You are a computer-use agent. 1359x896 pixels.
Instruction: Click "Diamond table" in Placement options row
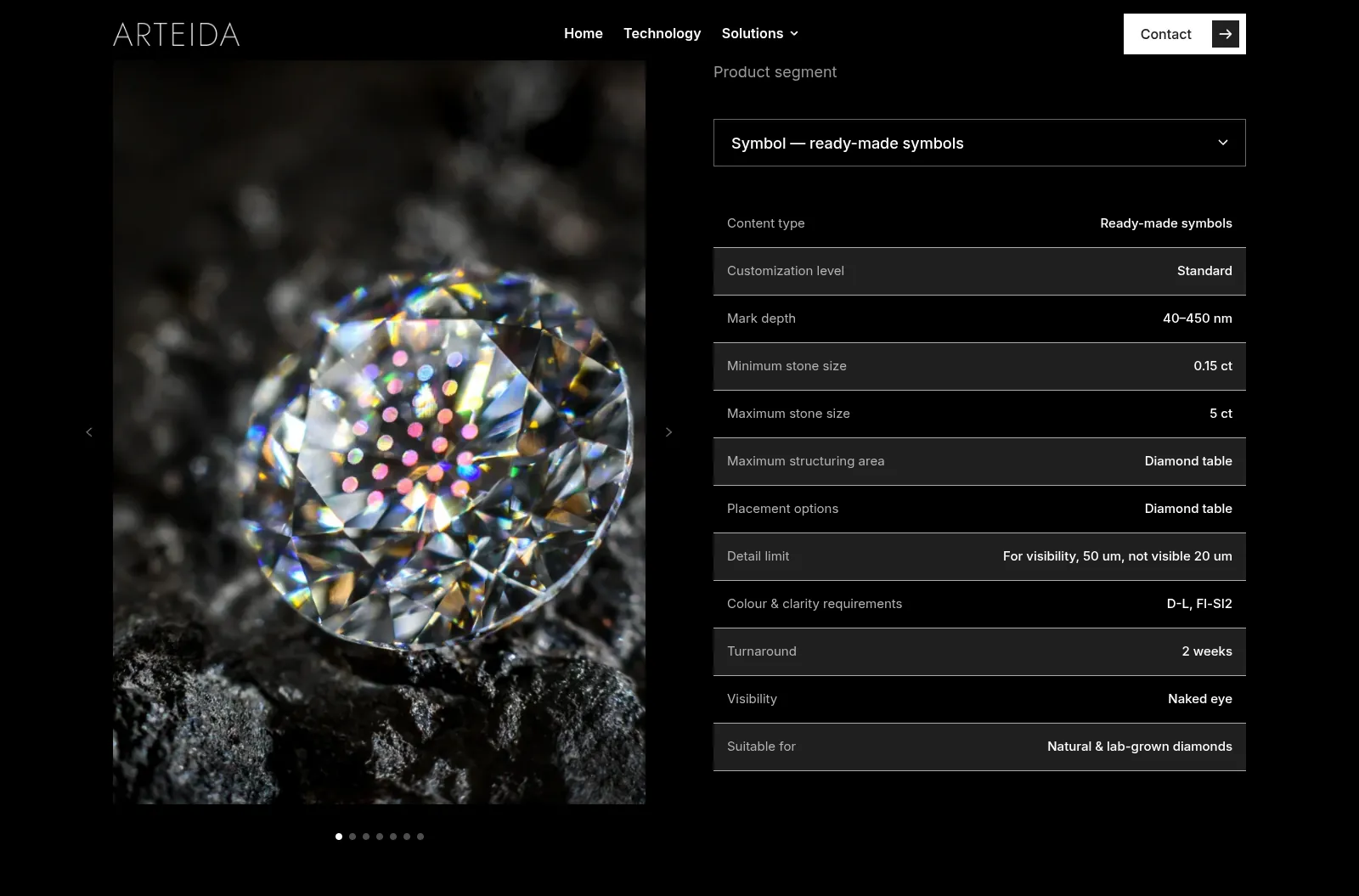(x=1188, y=509)
